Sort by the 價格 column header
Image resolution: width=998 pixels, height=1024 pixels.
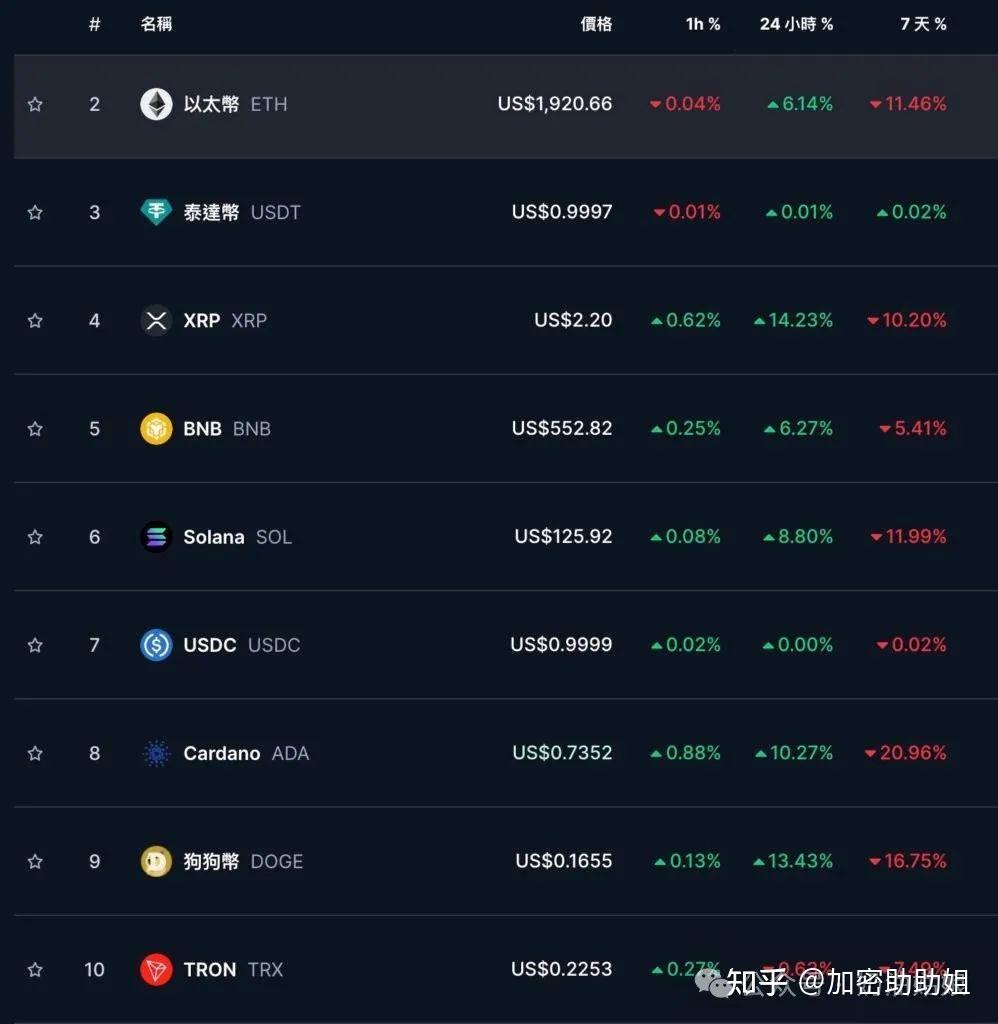(x=596, y=24)
